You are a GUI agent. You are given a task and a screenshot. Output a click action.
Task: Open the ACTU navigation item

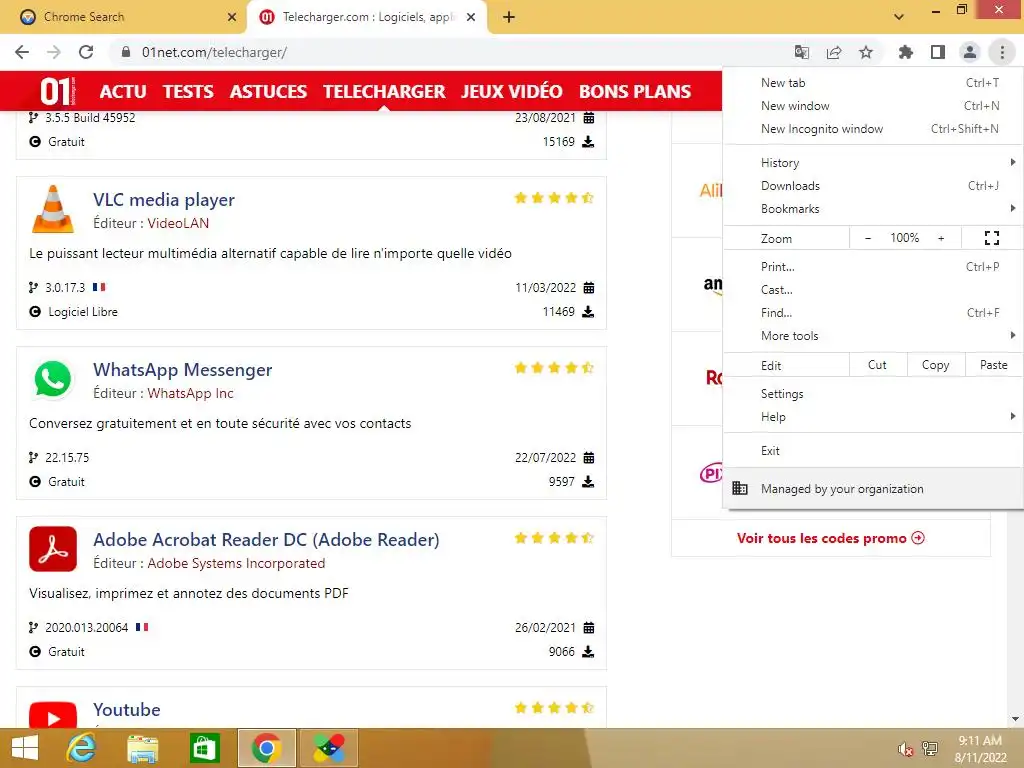(x=123, y=91)
